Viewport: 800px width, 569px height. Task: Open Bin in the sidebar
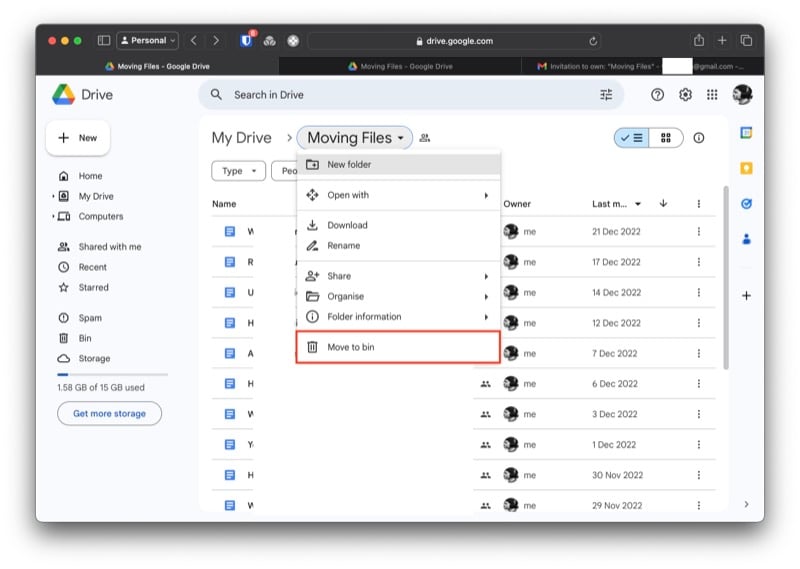click(x=85, y=338)
